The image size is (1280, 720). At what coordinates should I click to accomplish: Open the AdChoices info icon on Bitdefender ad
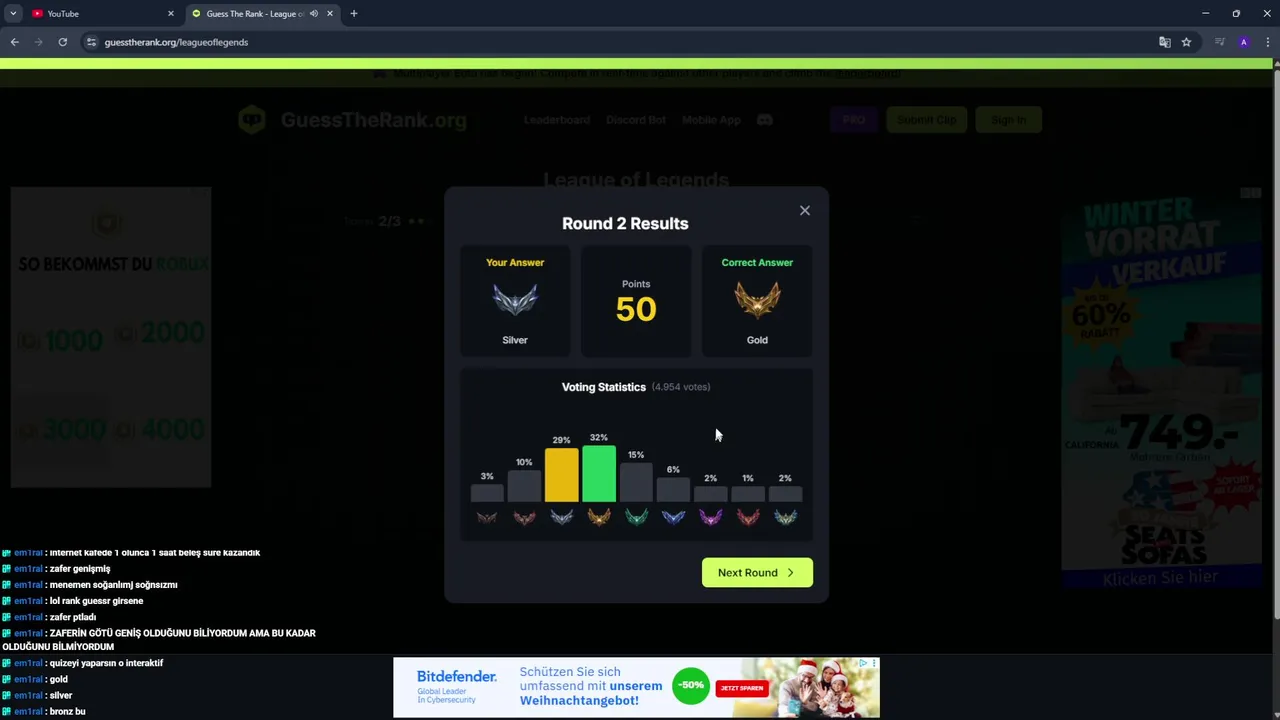(863, 663)
